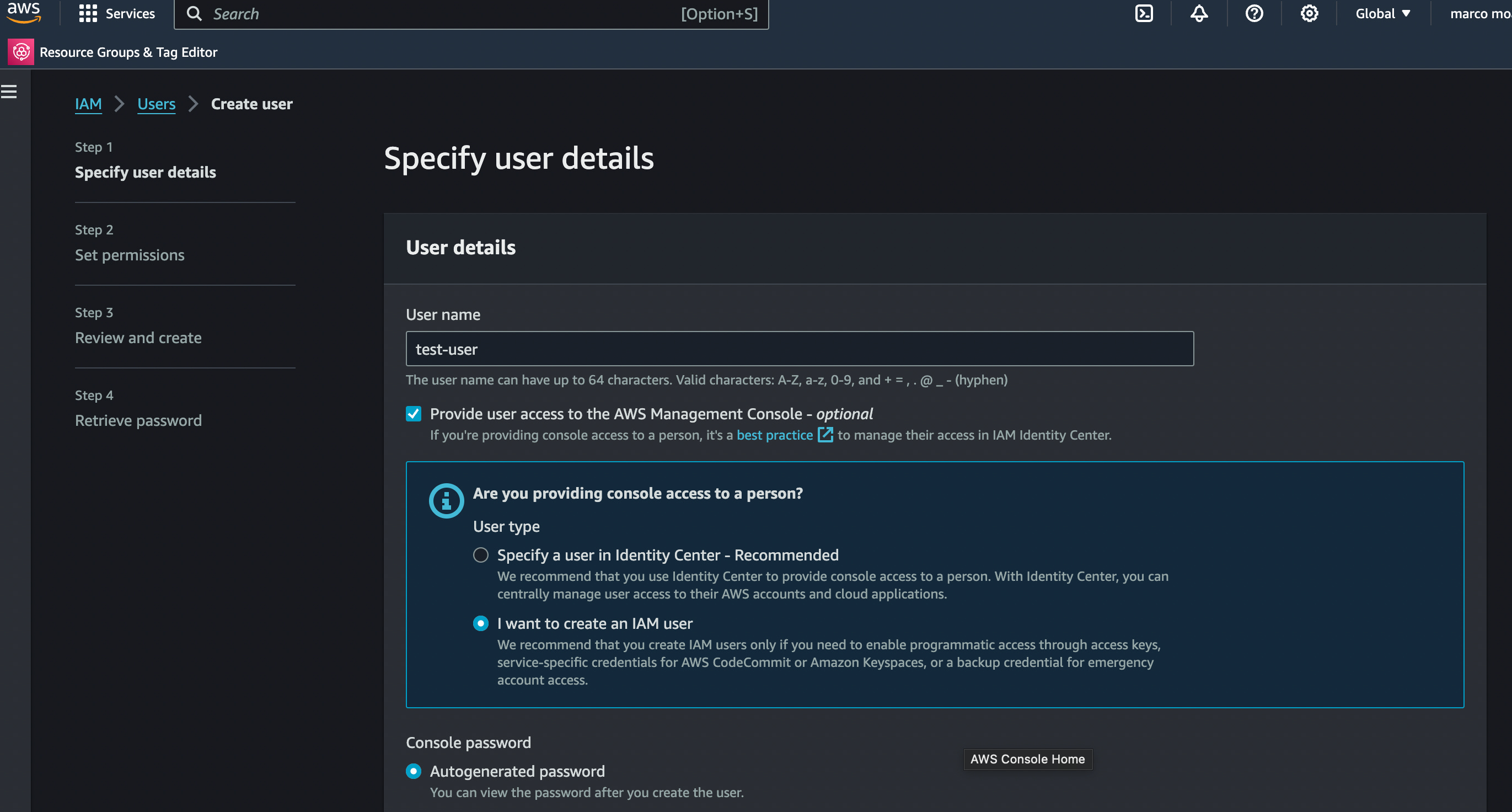Open the Users breadcrumb link

[x=156, y=104]
